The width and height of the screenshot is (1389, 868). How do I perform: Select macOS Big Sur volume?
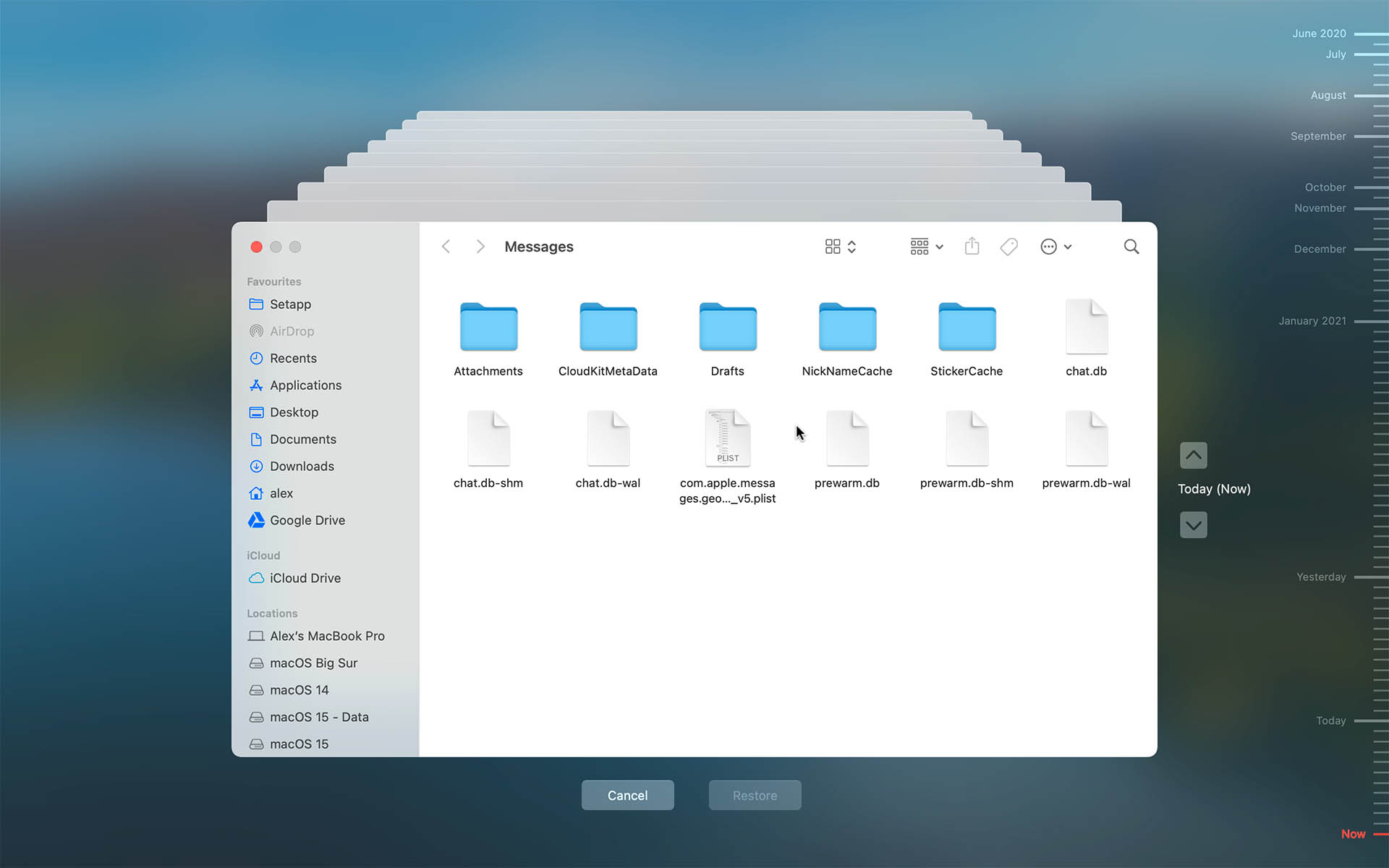pos(314,663)
